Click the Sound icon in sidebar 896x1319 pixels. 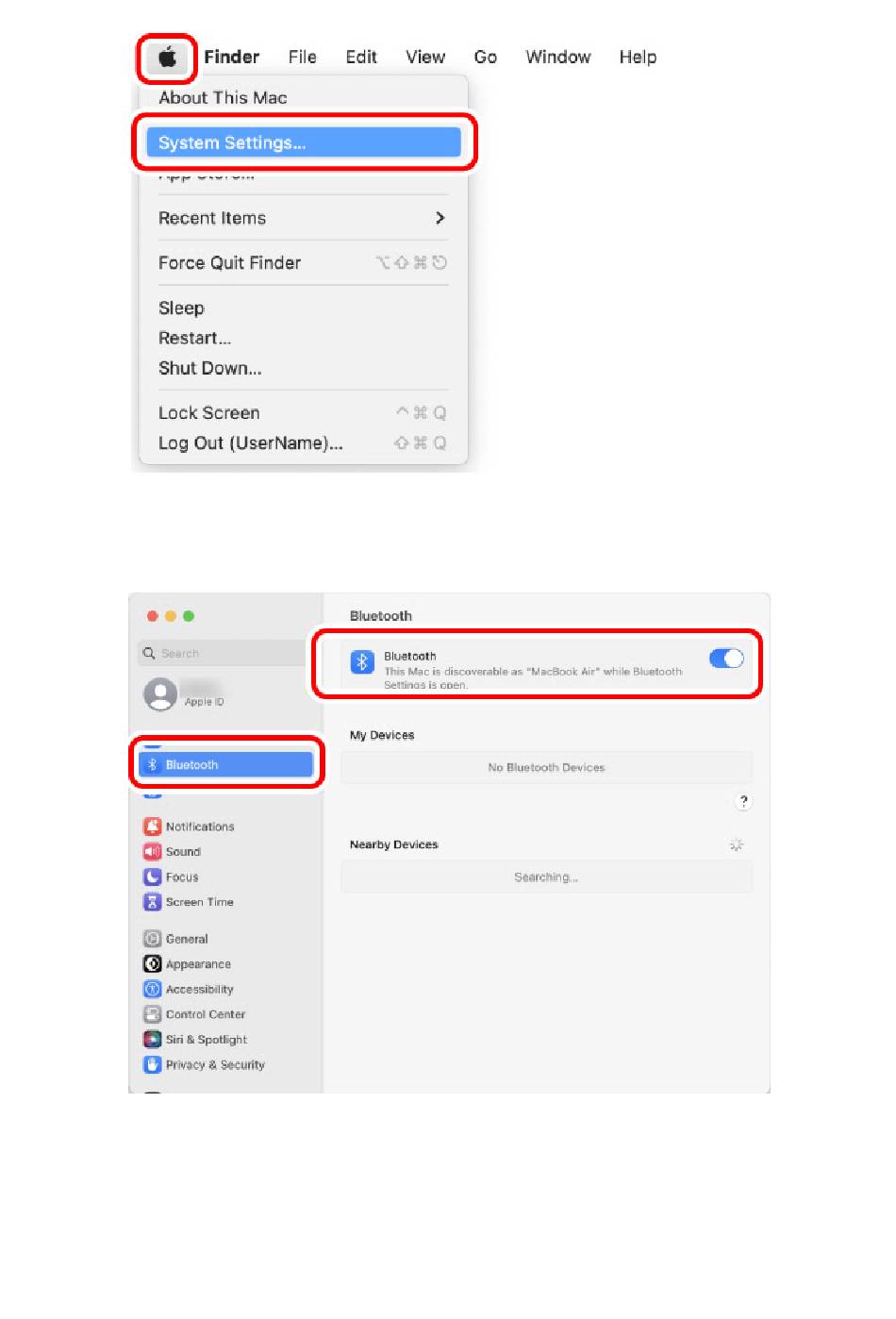coord(152,852)
